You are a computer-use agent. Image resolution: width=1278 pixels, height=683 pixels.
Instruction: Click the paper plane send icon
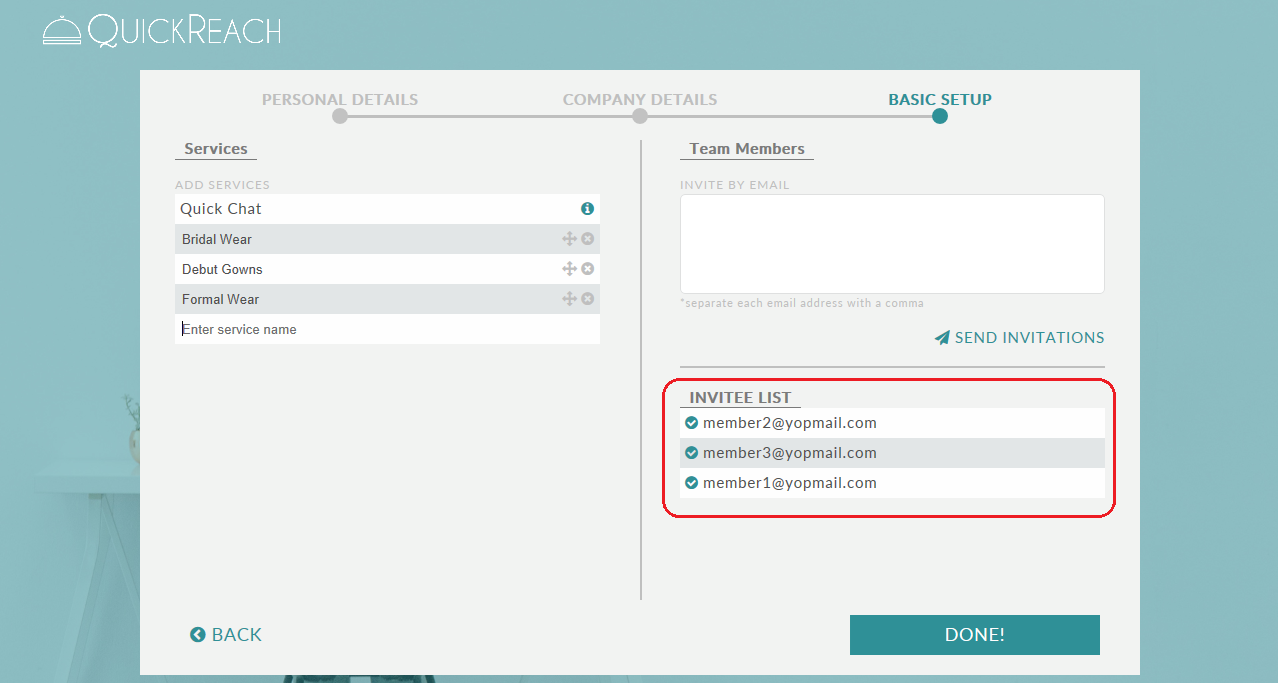point(942,338)
